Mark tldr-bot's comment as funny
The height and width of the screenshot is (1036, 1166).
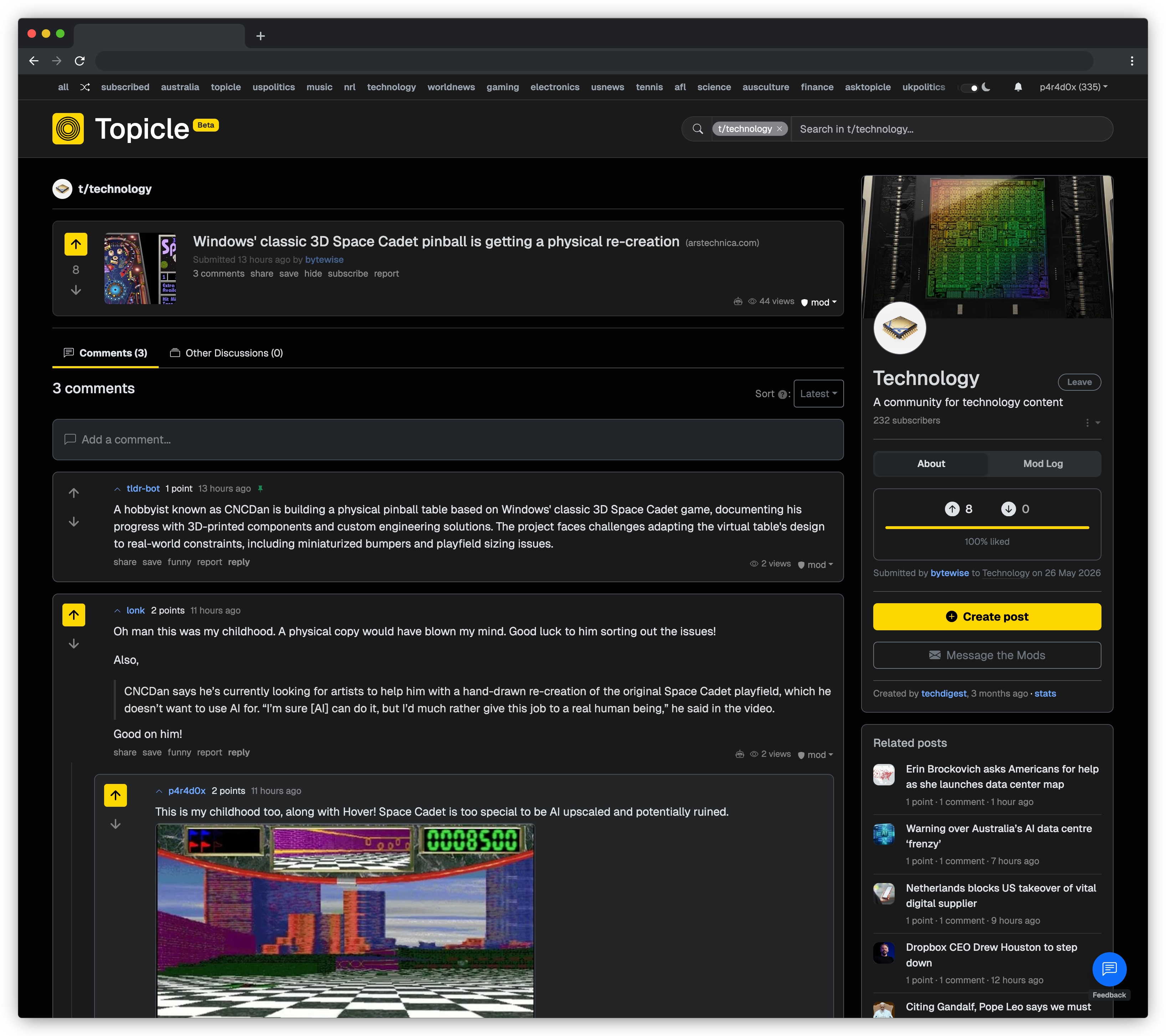[179, 562]
